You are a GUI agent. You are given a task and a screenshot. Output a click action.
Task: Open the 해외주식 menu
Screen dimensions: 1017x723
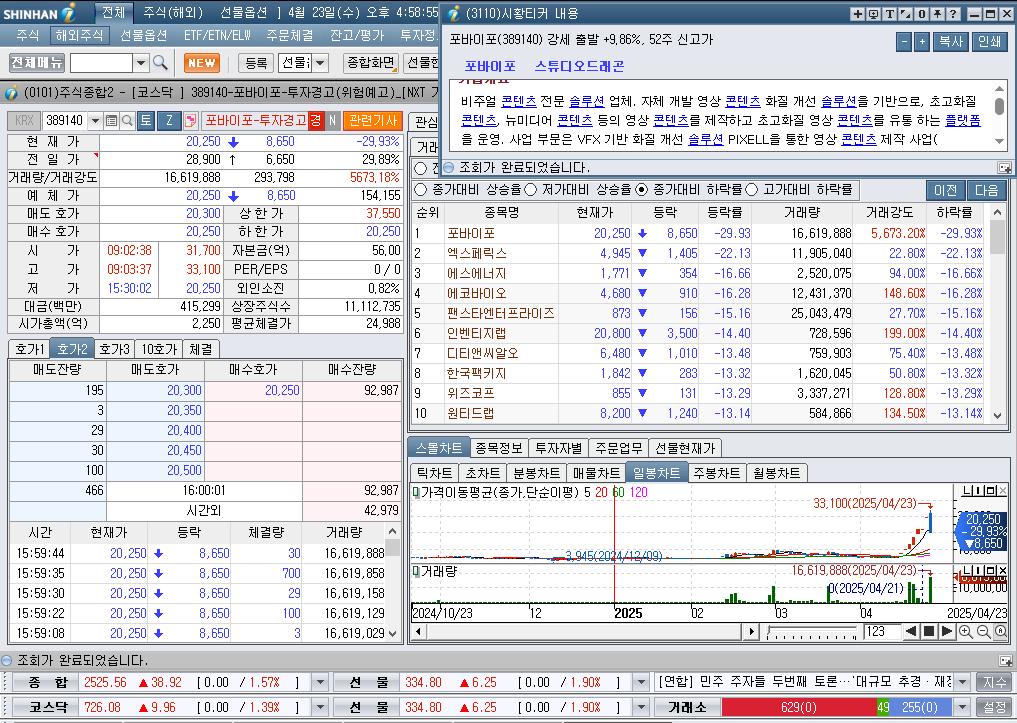pos(79,35)
